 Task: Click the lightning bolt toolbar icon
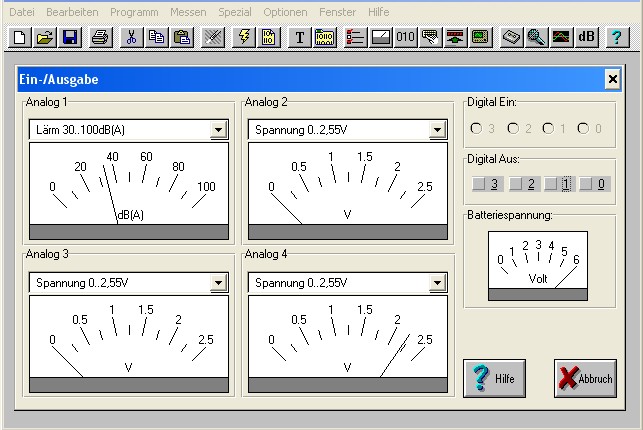click(243, 37)
